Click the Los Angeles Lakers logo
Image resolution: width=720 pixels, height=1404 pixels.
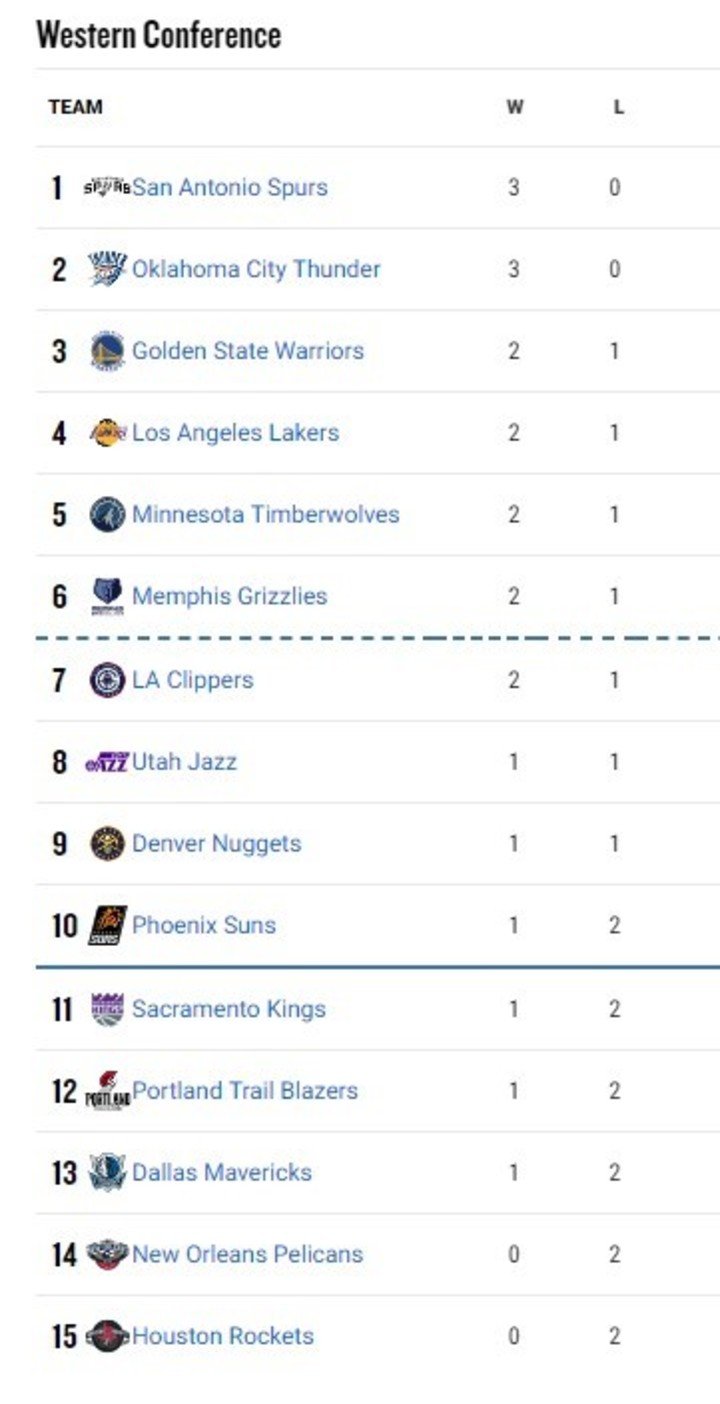[x=107, y=433]
